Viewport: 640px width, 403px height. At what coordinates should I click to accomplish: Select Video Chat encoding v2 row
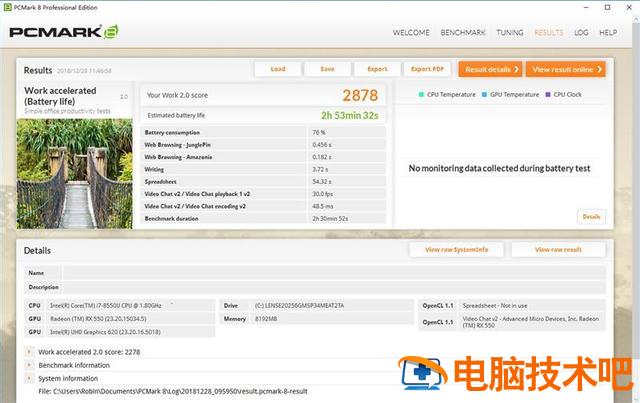(263, 206)
